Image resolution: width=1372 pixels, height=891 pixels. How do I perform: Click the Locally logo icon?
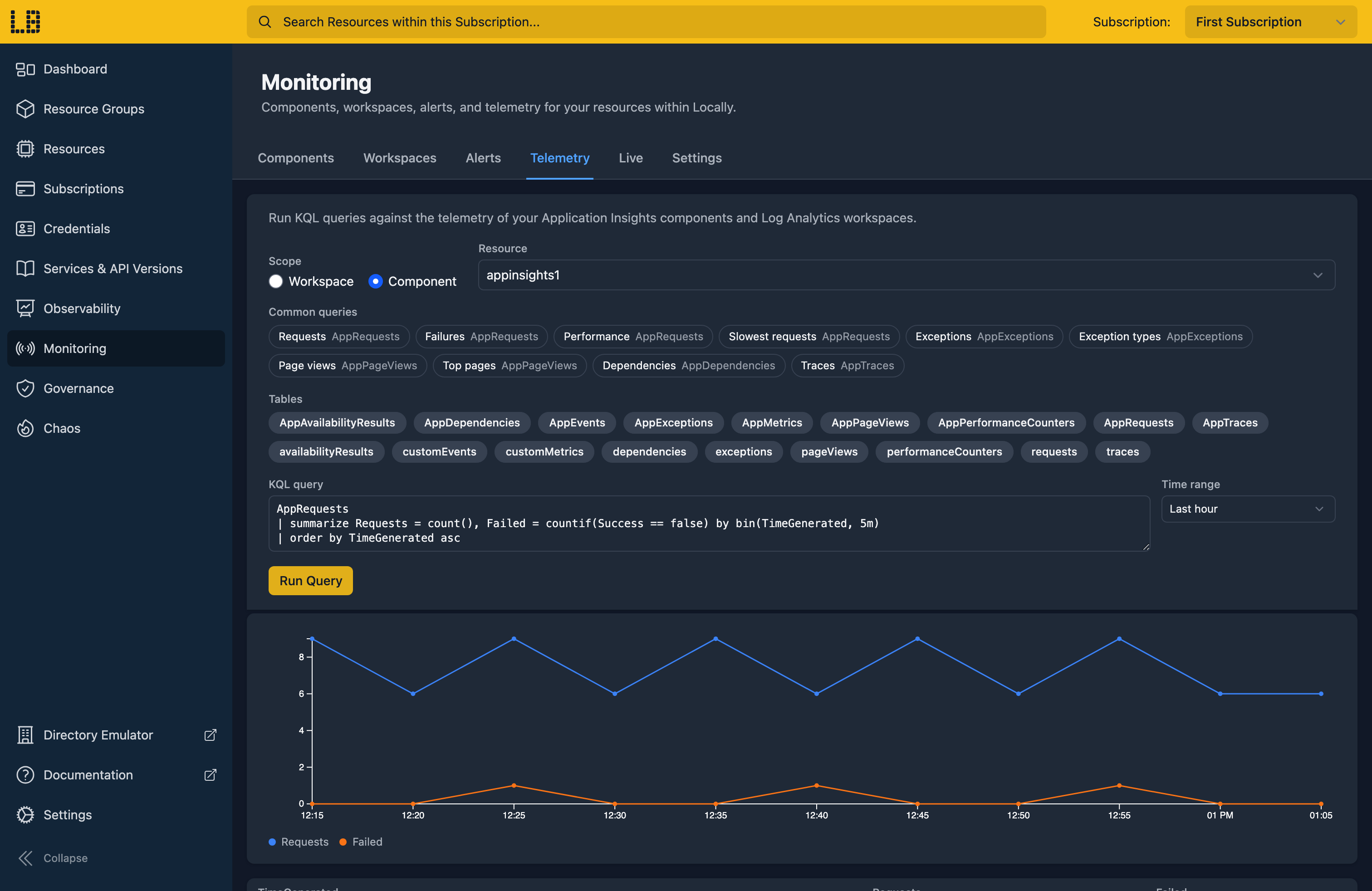point(25,22)
